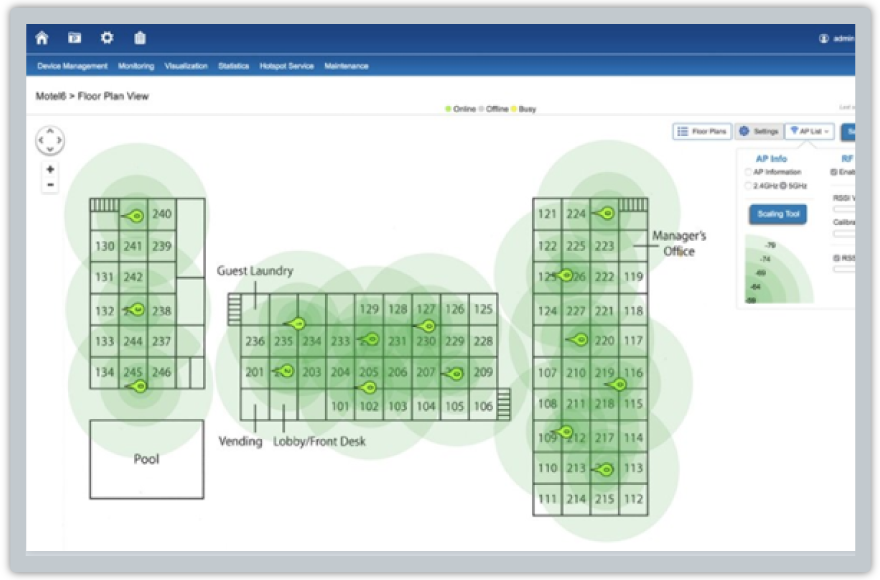Screen dimensions: 880x580
Task: Expand the AP List dropdown
Action: [x=809, y=131]
